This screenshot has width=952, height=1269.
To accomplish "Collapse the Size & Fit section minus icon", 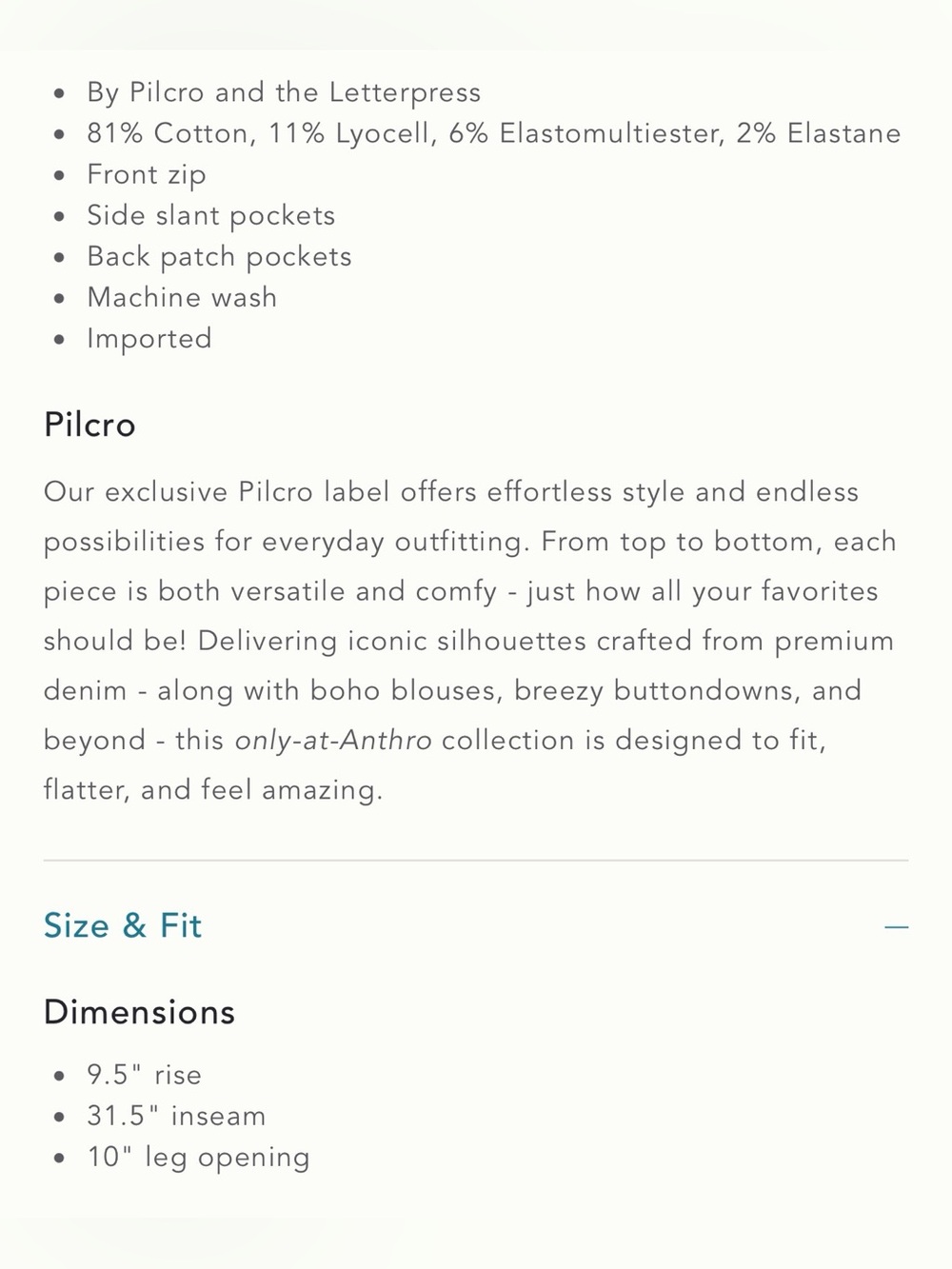I will tap(896, 926).
